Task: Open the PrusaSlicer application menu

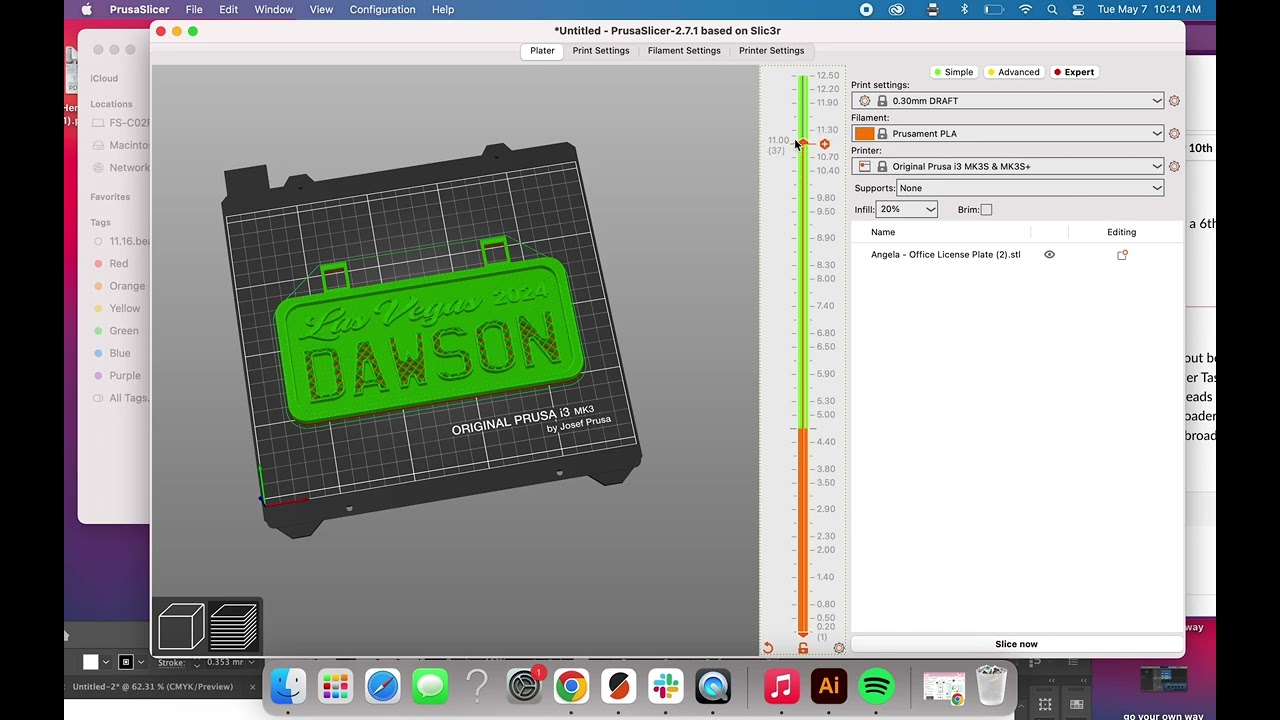Action: [x=139, y=9]
